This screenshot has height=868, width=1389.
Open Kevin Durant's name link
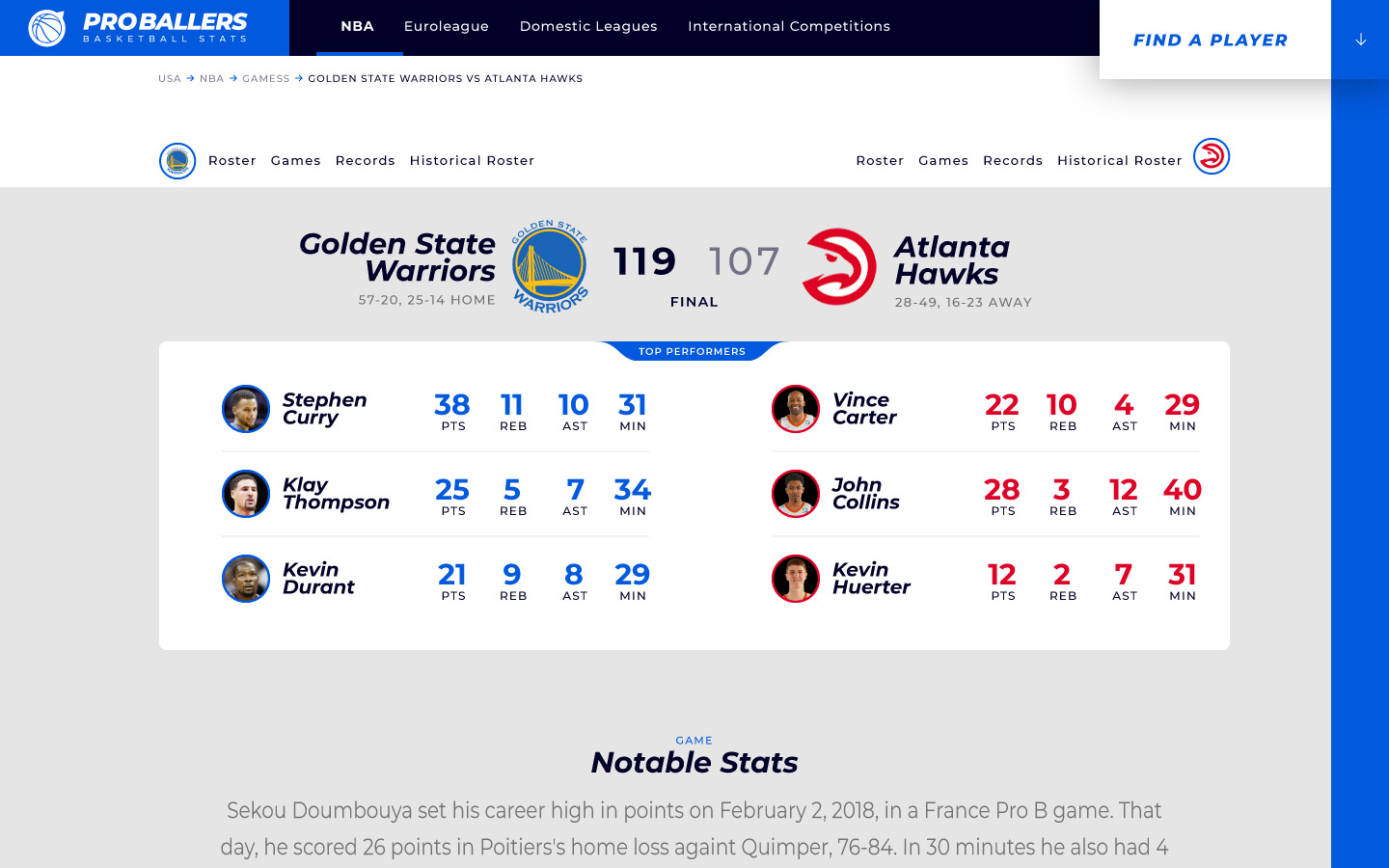[x=318, y=579]
